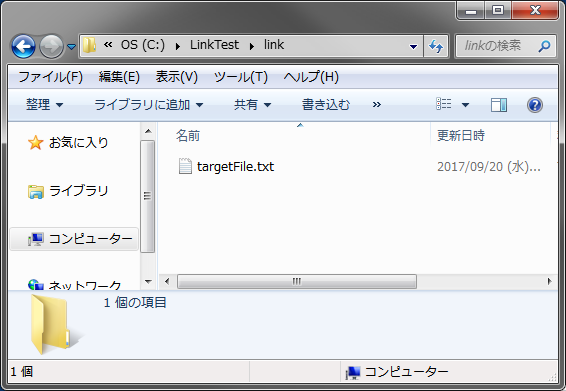
Task: Open the ファイル(F) menu
Action: pos(51,77)
